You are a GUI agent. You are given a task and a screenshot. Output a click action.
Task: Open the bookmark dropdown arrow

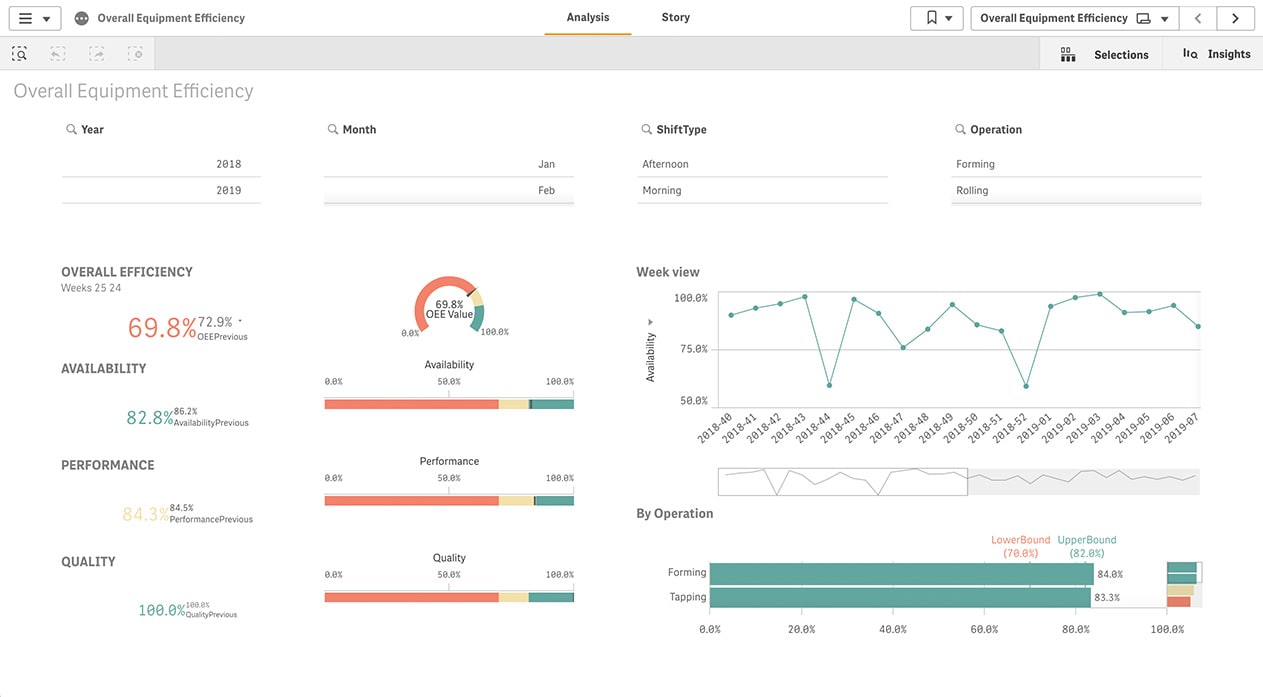949,17
